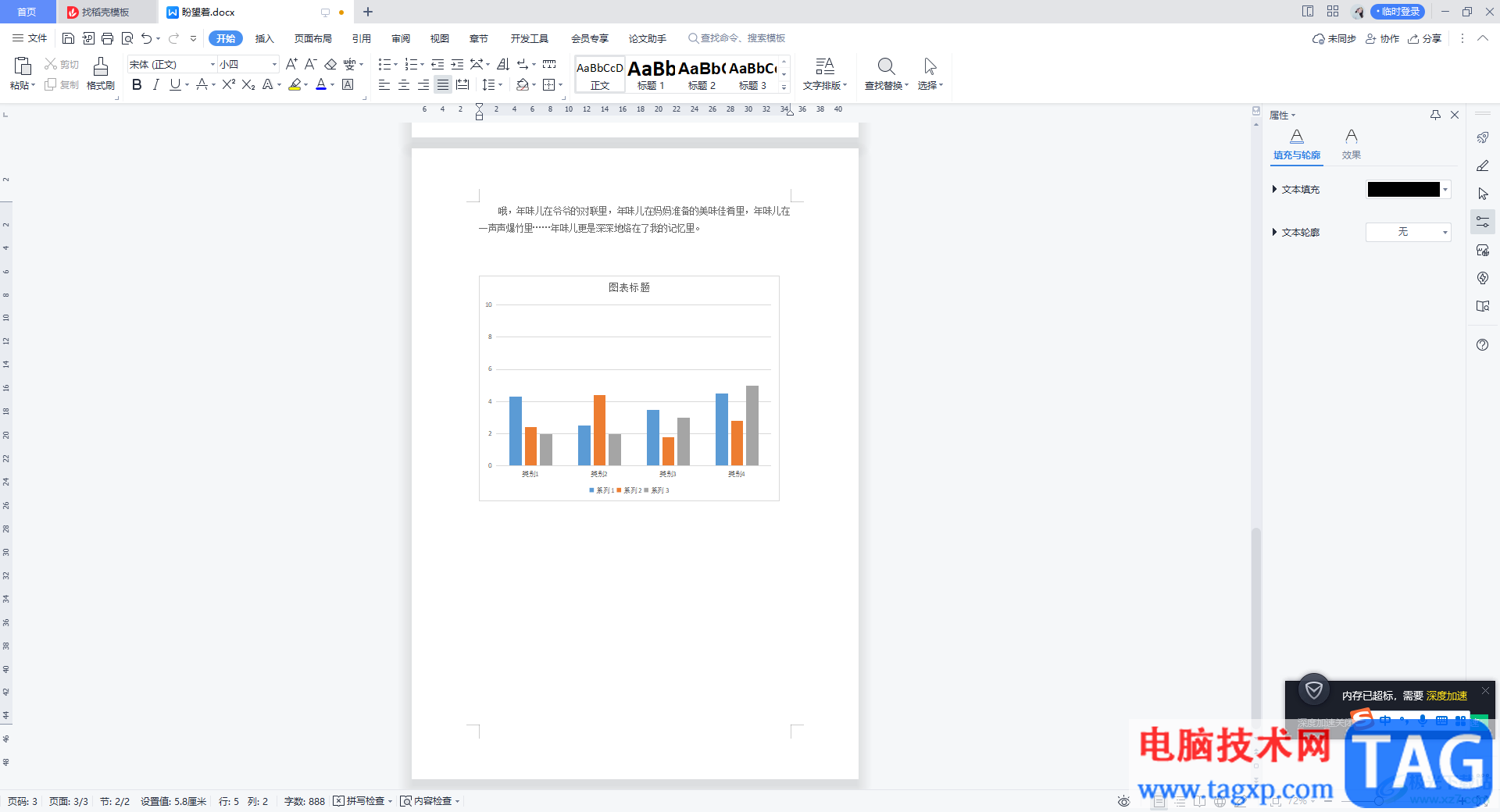Click the sort icon in the paragraph group
The width and height of the screenshot is (1500, 812).
click(x=503, y=64)
